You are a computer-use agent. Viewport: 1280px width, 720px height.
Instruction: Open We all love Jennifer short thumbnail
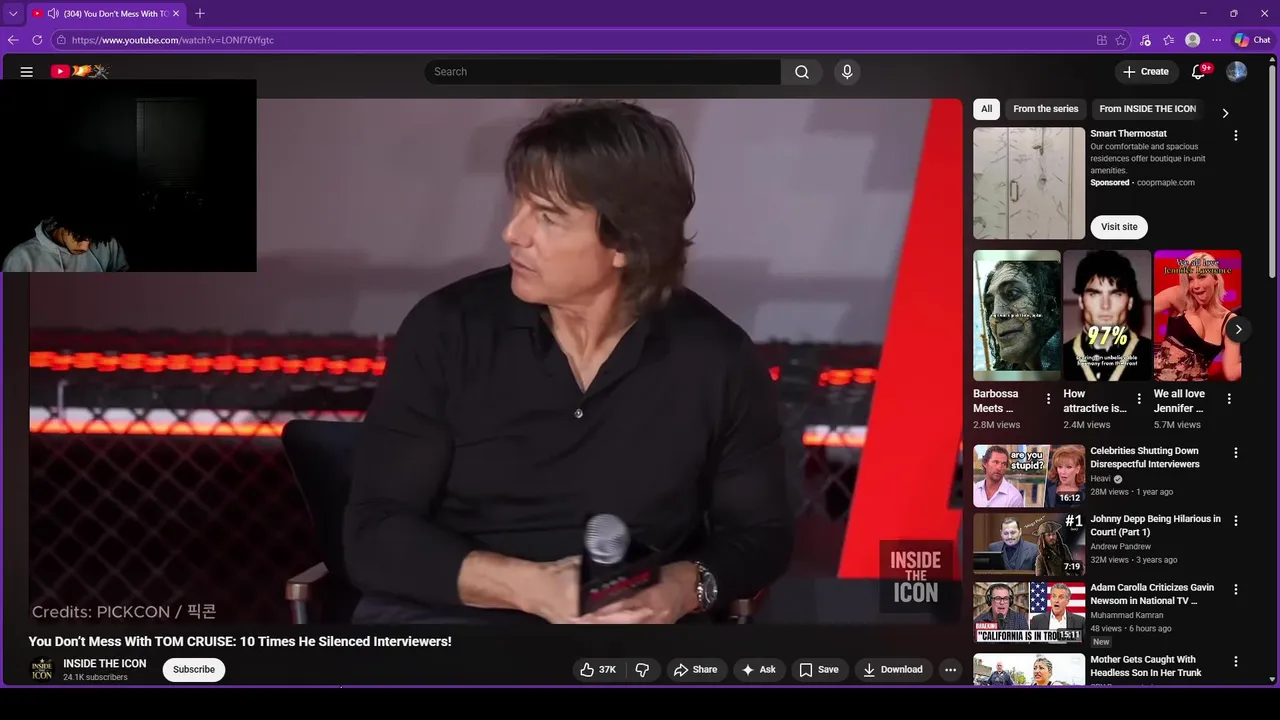click(x=1197, y=316)
